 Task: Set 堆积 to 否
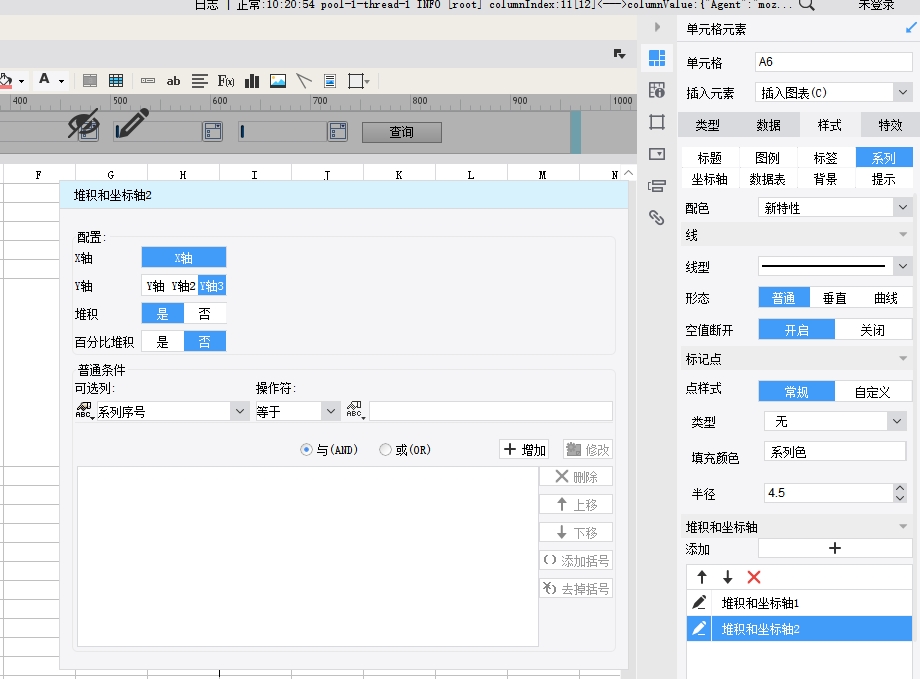(205, 314)
